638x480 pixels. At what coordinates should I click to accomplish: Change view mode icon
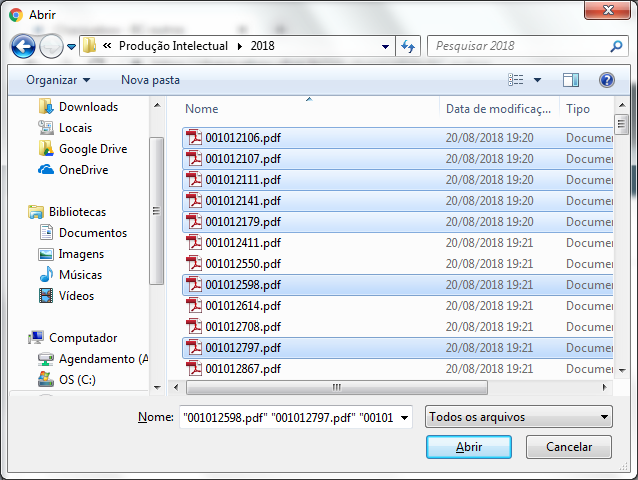516,80
